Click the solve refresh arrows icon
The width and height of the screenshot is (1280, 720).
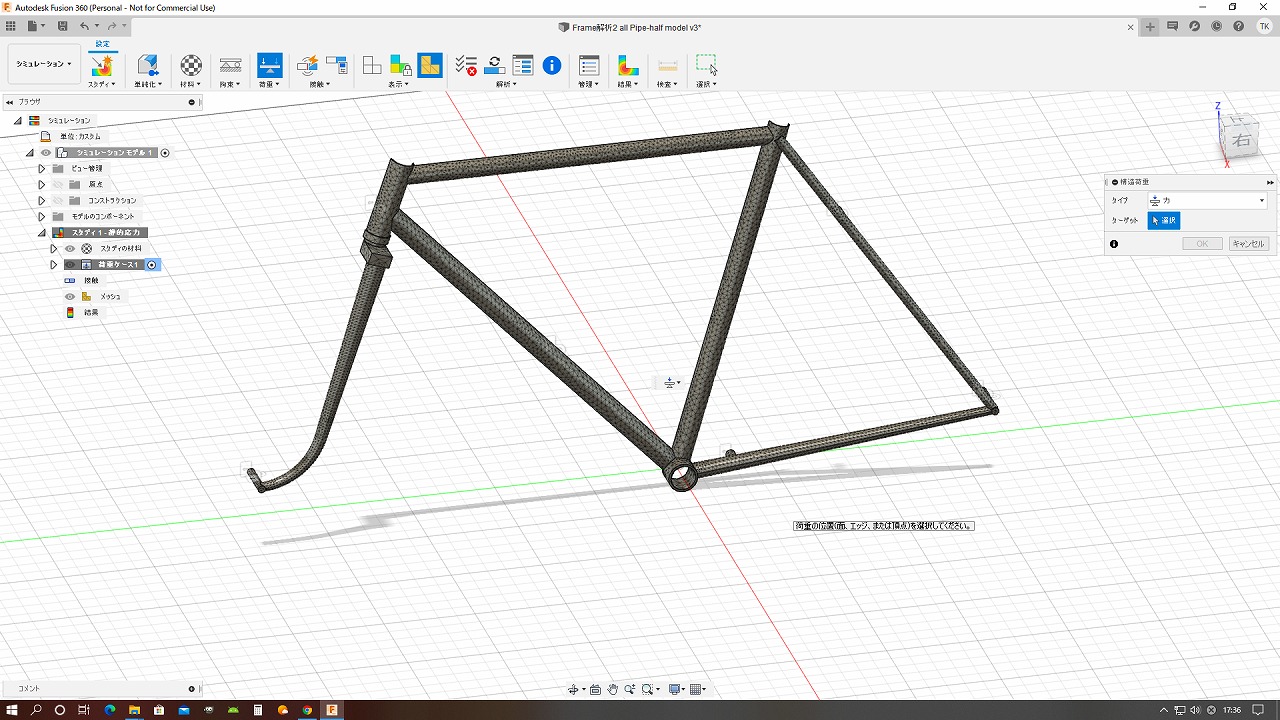pos(494,66)
